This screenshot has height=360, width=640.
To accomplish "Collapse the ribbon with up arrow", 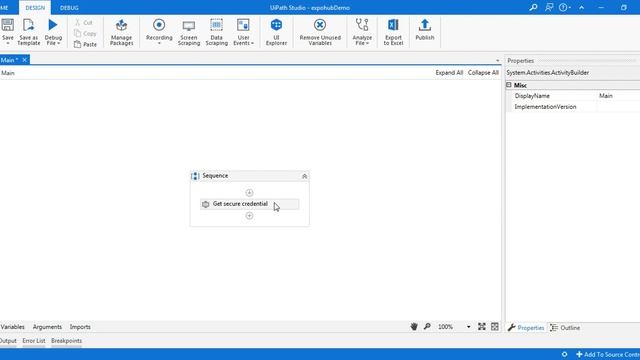I will pos(582,7).
